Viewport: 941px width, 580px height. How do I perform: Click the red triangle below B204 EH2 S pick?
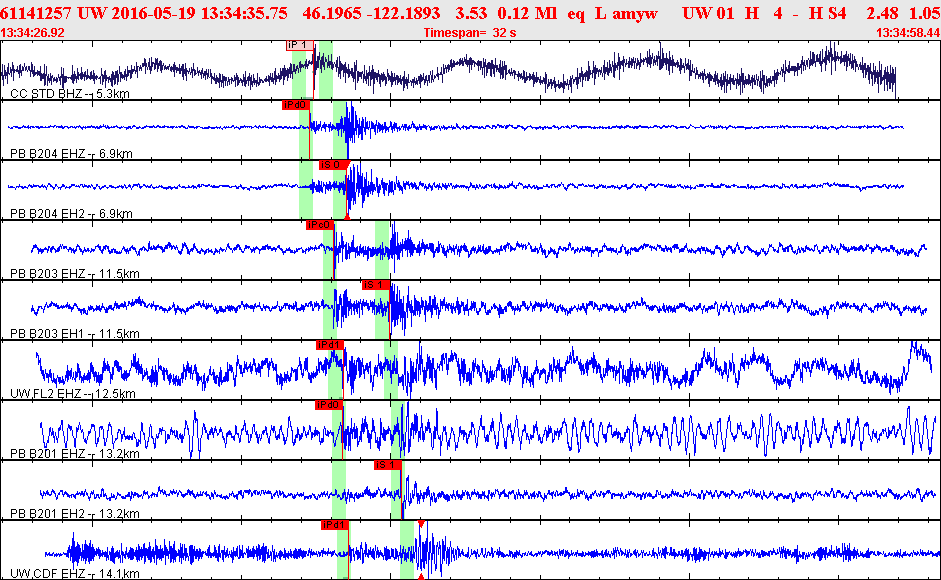tap(347, 216)
